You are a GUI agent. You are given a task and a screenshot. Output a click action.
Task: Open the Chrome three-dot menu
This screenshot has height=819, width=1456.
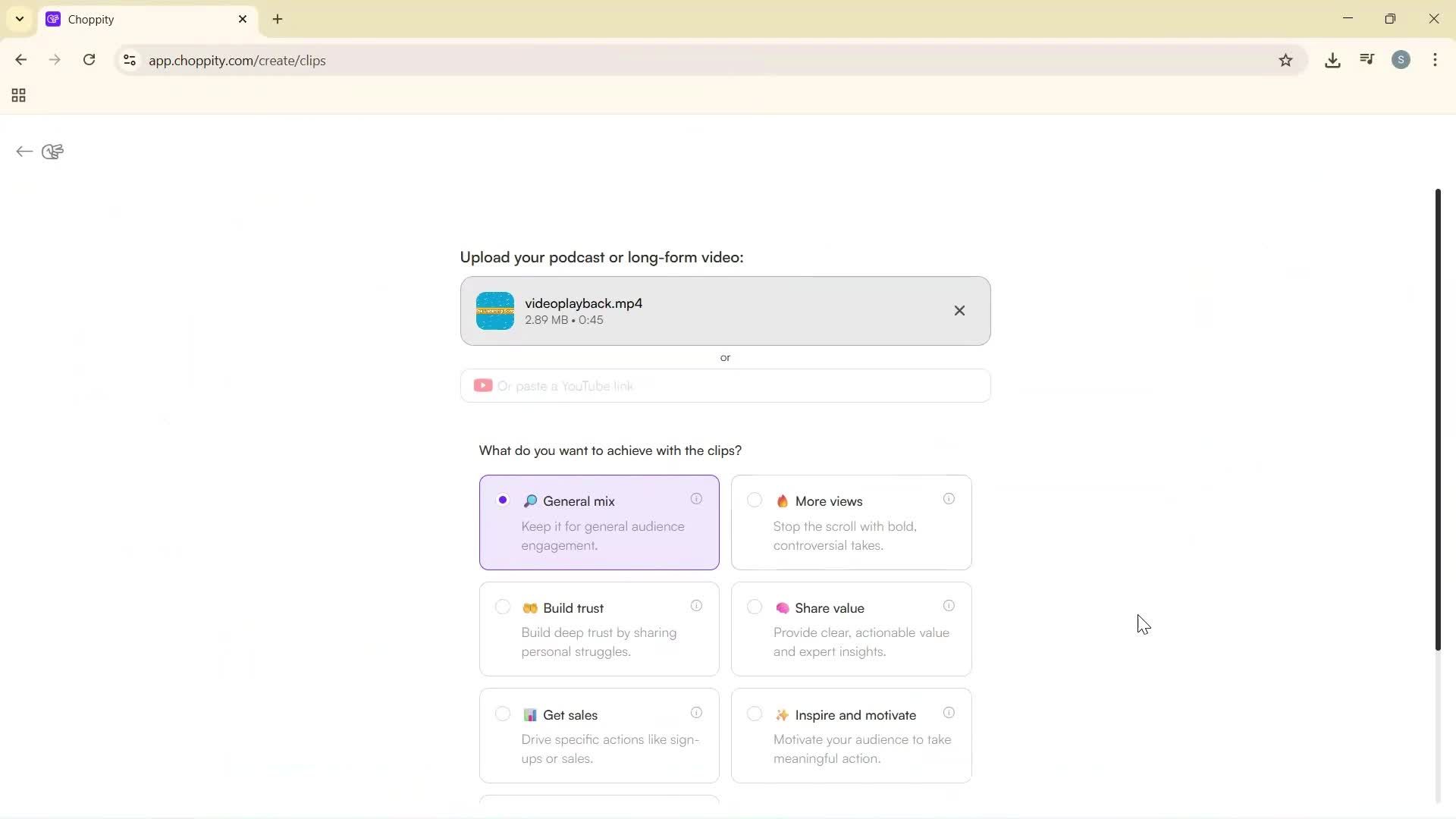[x=1436, y=60]
